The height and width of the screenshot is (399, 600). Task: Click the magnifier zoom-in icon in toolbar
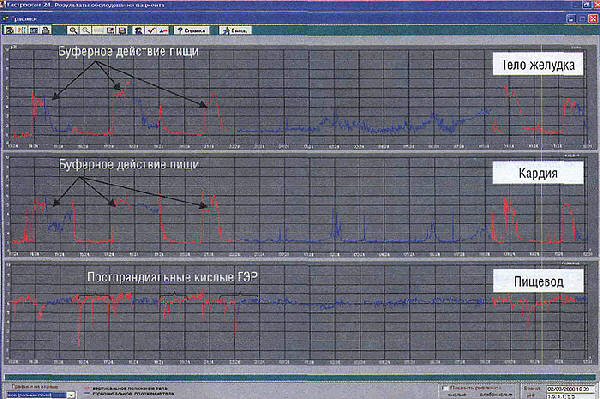[73, 30]
